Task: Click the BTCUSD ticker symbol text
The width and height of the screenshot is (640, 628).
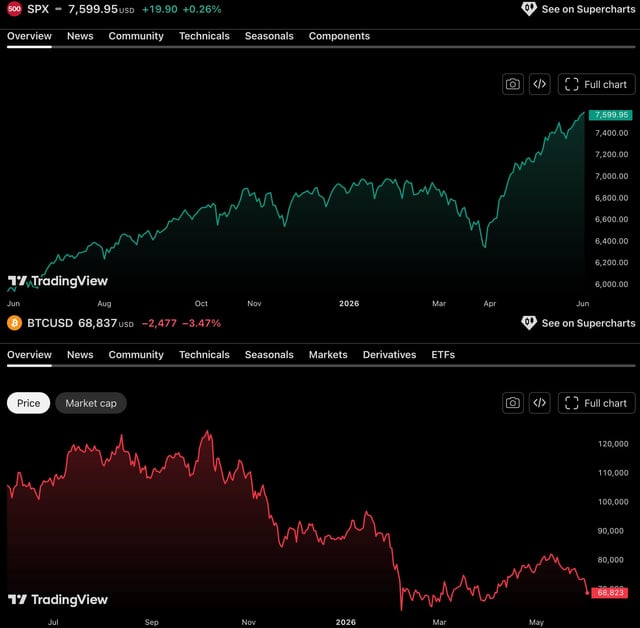Action: pos(50,323)
